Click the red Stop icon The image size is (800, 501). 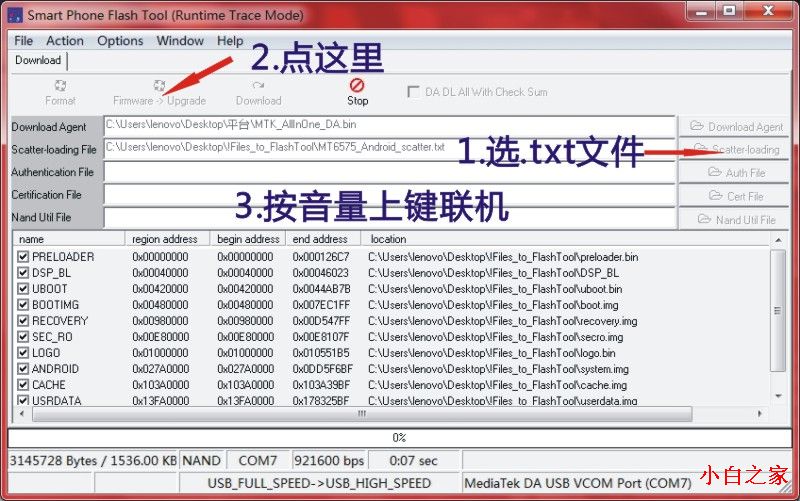click(357, 85)
